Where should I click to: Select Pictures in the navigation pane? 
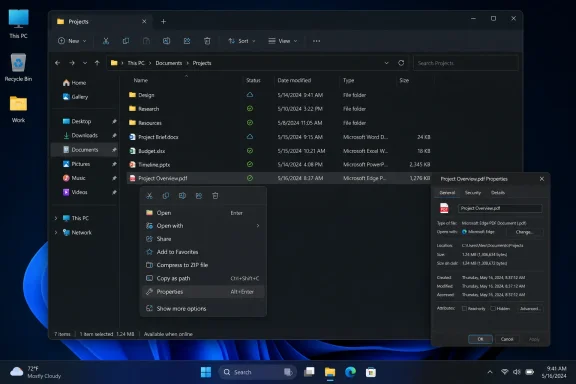click(x=84, y=164)
